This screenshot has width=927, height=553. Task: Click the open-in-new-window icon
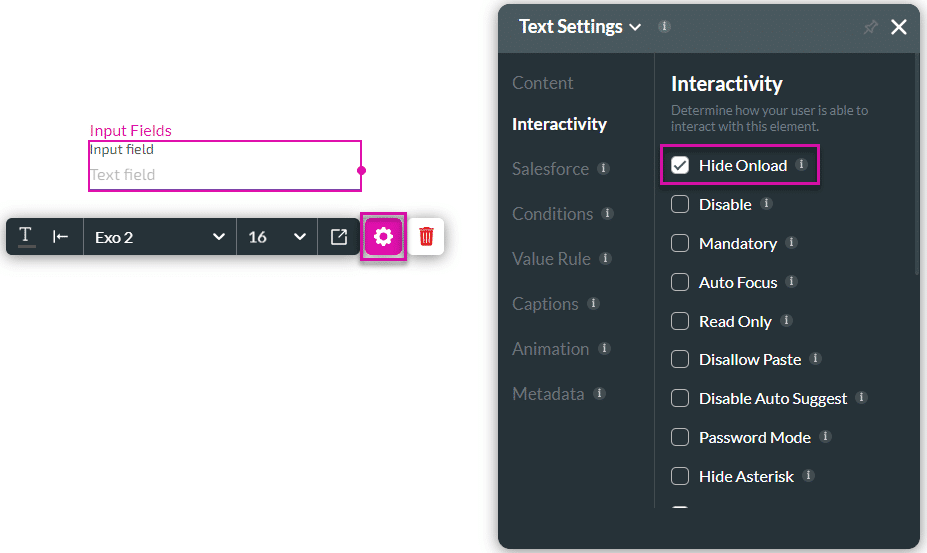tap(339, 237)
